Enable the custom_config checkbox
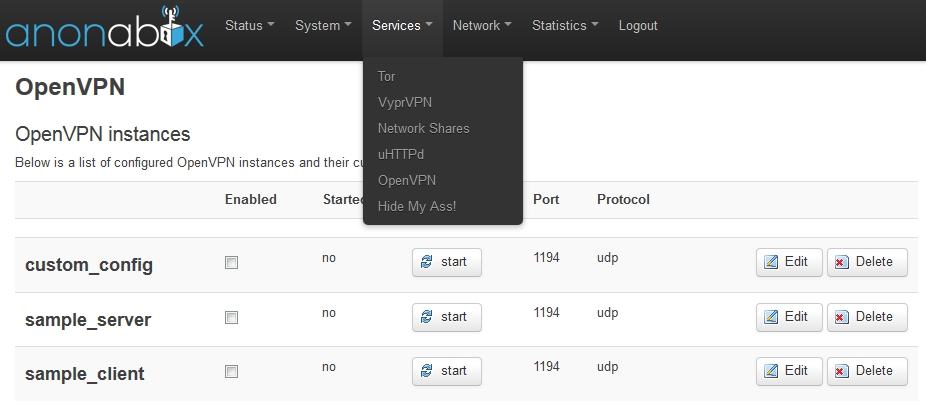Image resolution: width=926 pixels, height=409 pixels. click(231, 263)
